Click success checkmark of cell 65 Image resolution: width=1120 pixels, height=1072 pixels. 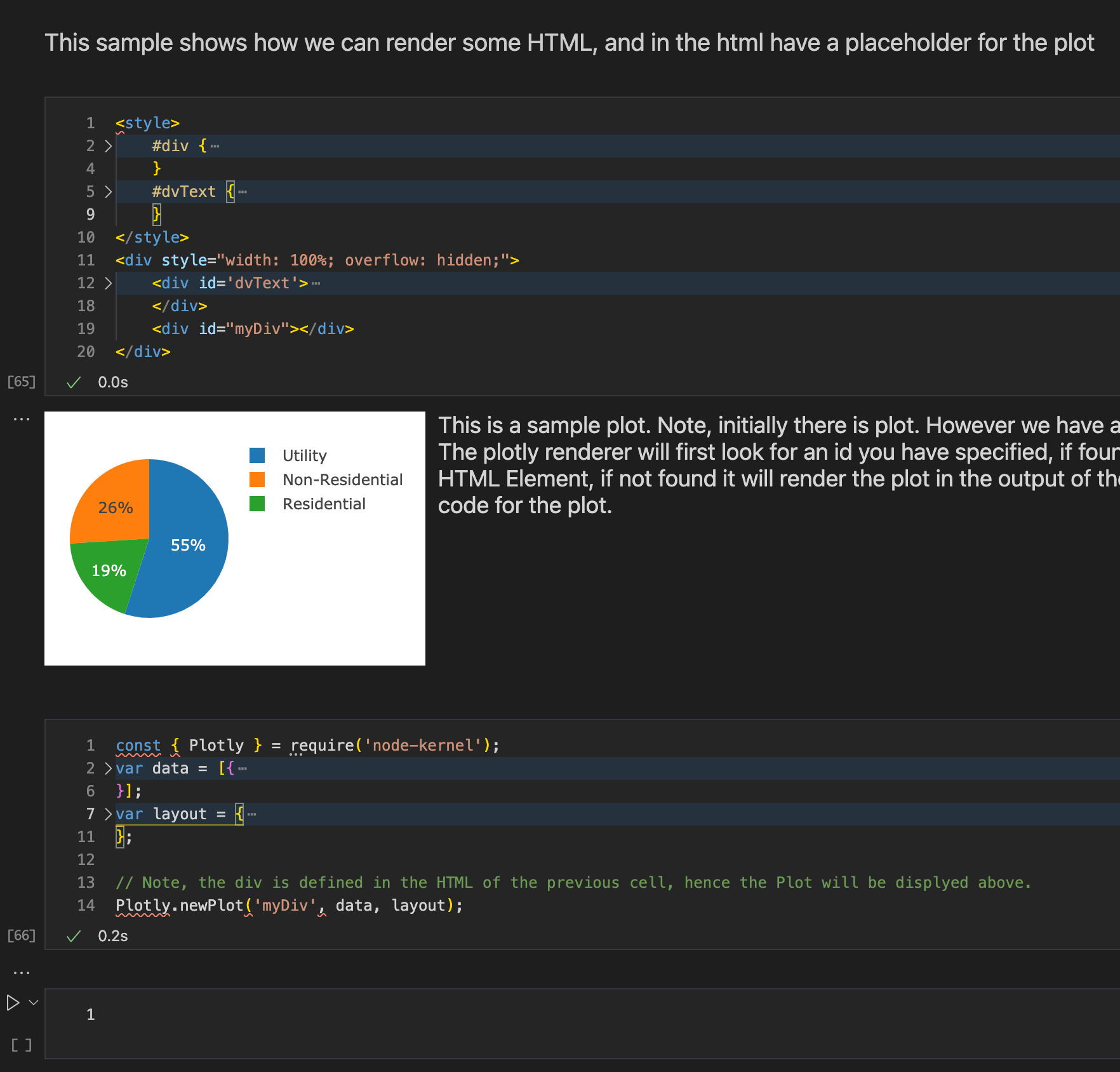(x=74, y=382)
